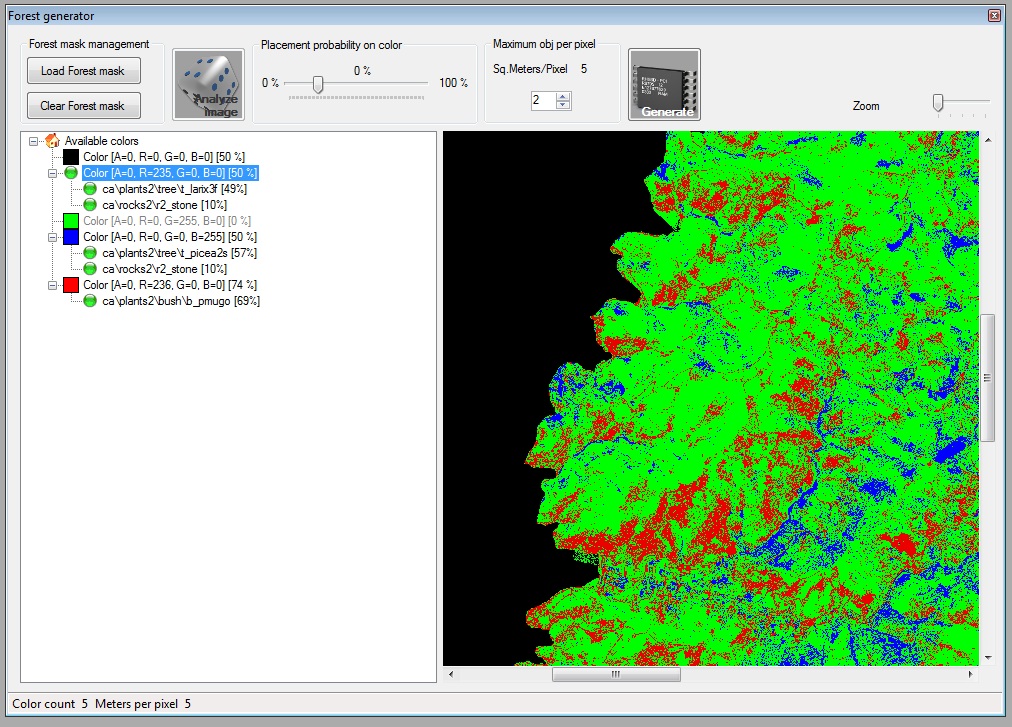Screen dimensions: 1012x727
Task: Click green ball icon of r2_stone under blue color
Action: click(90, 269)
